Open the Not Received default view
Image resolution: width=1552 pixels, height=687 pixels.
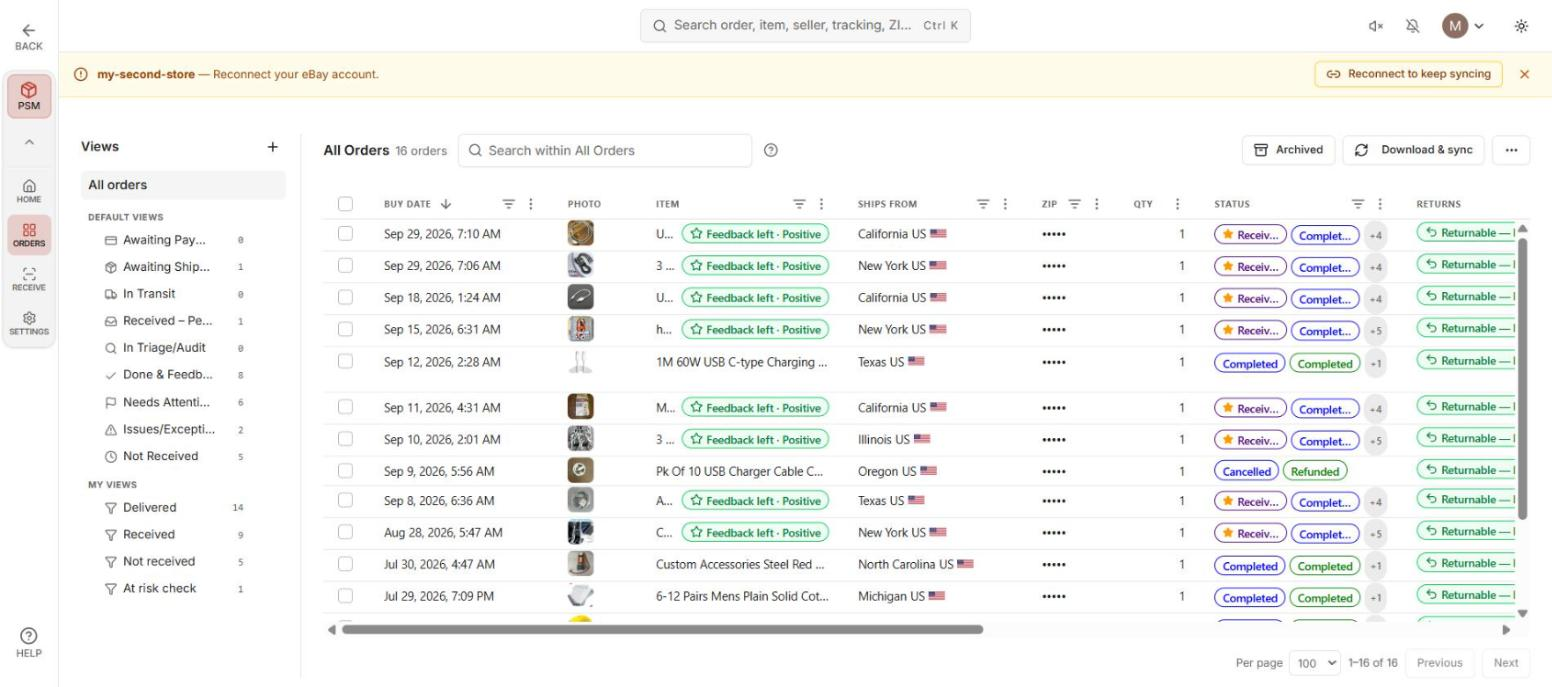(176, 456)
